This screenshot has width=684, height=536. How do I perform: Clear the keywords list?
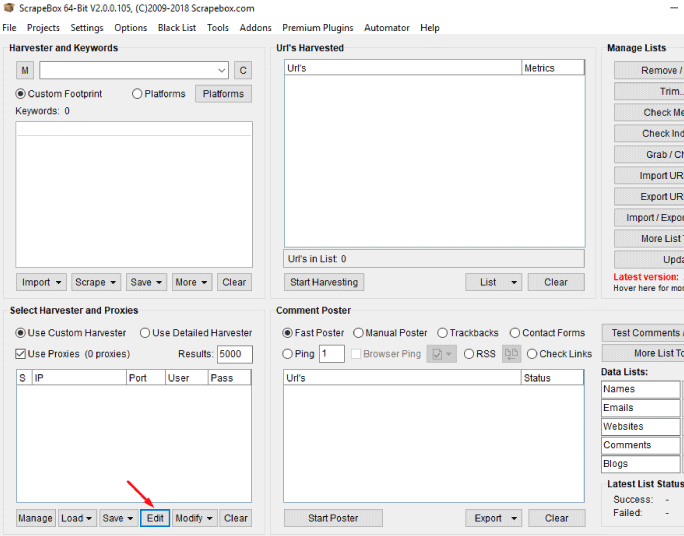point(234,282)
